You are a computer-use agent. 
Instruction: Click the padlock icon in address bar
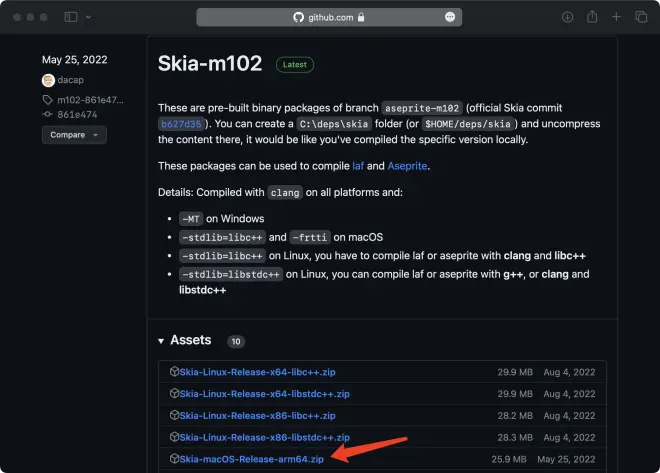[361, 17]
